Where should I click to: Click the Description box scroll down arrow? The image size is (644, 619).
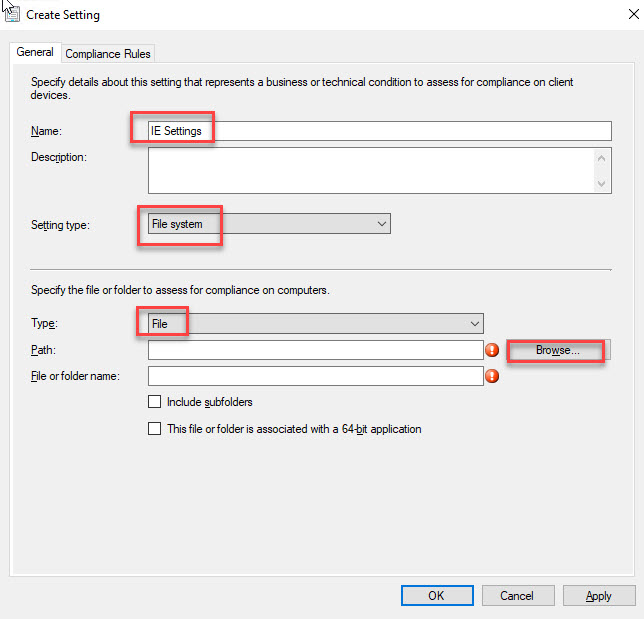click(x=602, y=183)
